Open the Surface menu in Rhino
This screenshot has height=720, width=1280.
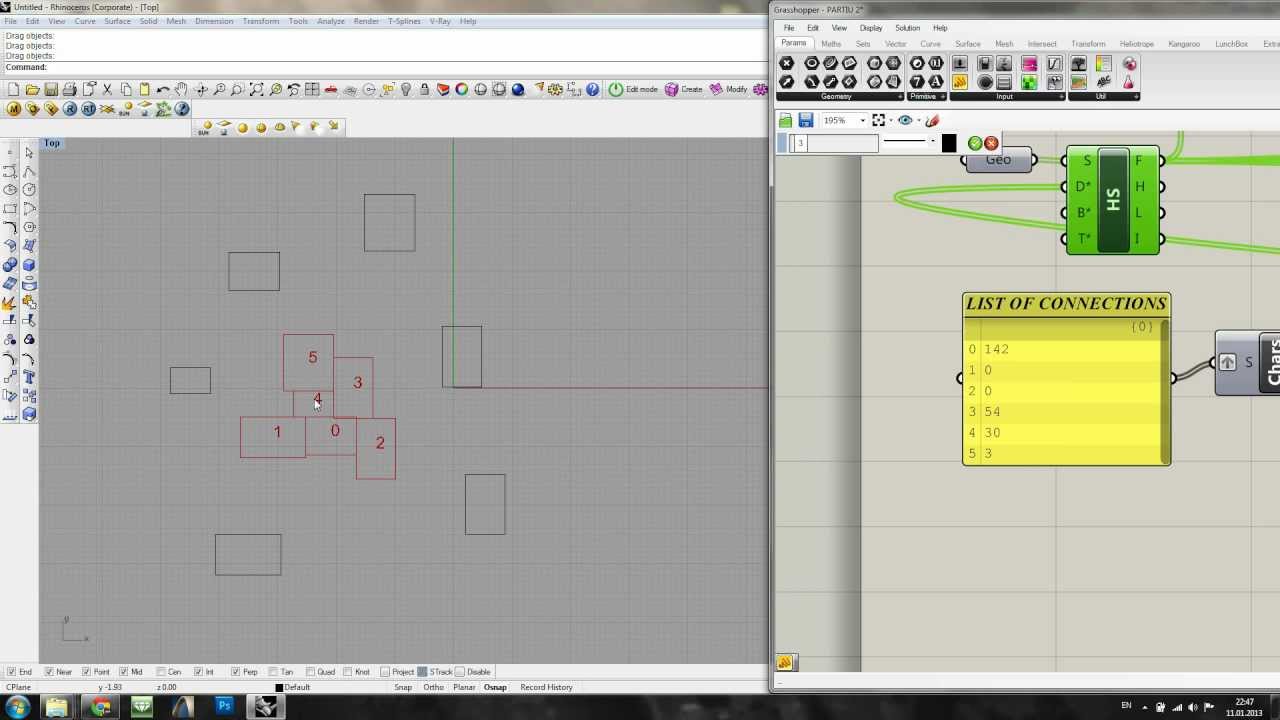pos(117,21)
